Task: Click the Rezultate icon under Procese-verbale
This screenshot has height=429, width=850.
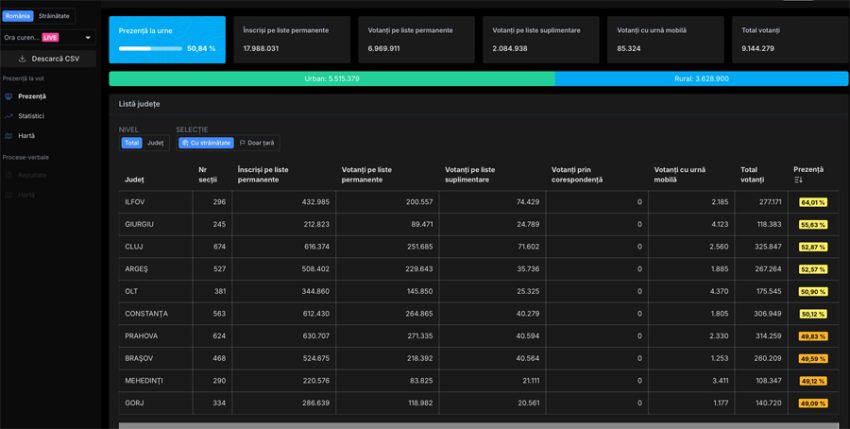Action: click(9, 175)
